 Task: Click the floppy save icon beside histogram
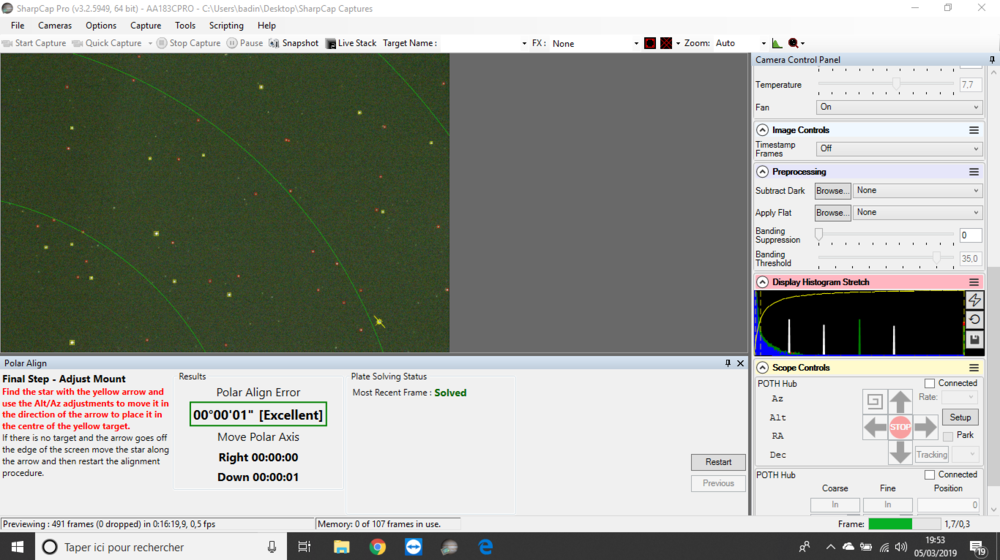[974, 339]
